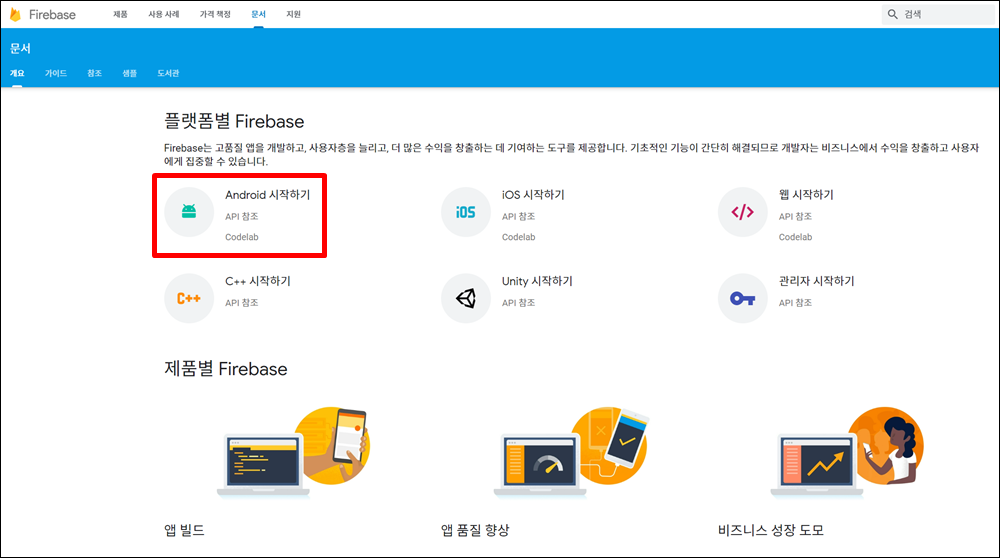The height and width of the screenshot is (558, 1000).
Task: Click the 앱 빌드 illustration
Action: point(293,452)
